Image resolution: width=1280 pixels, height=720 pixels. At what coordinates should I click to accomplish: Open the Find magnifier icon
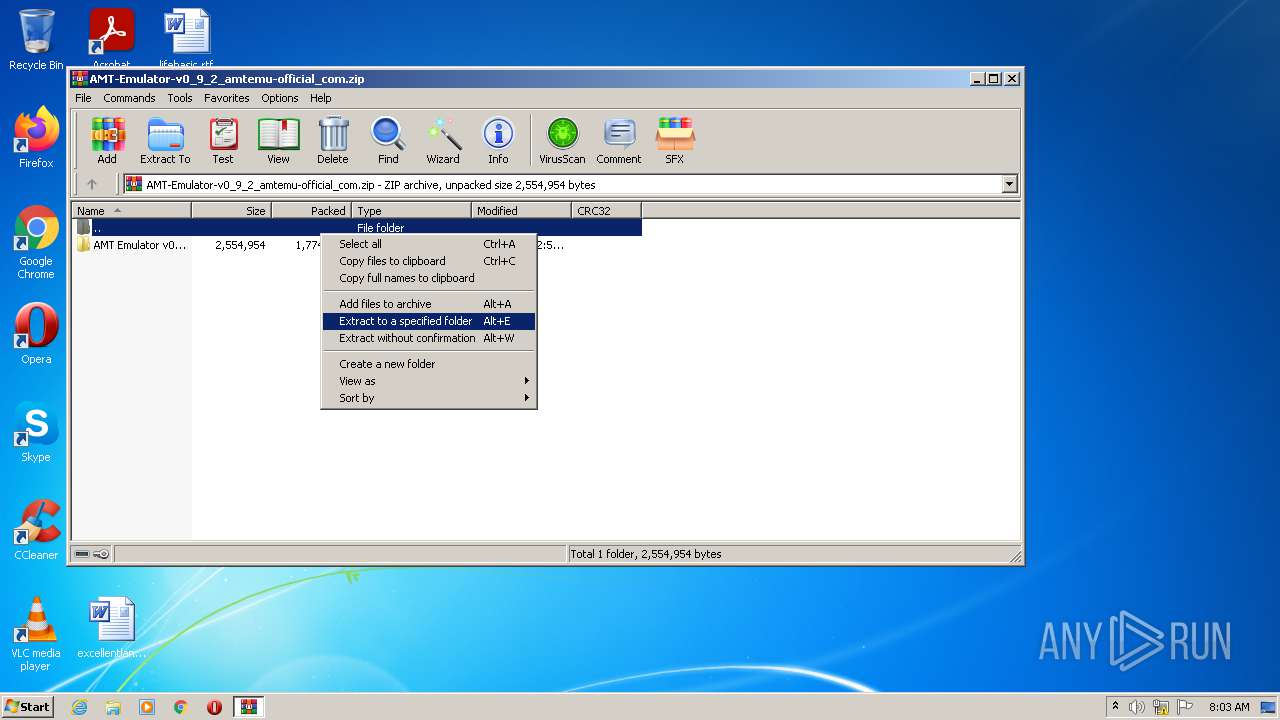click(x=388, y=140)
